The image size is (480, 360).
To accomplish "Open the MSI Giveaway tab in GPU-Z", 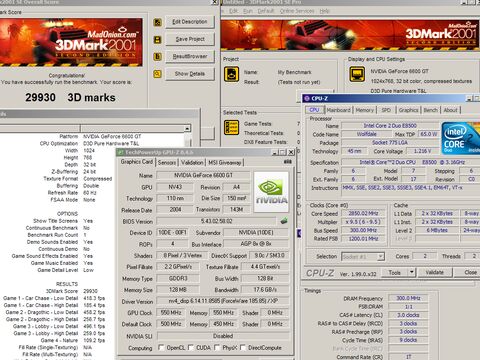I will [225, 162].
